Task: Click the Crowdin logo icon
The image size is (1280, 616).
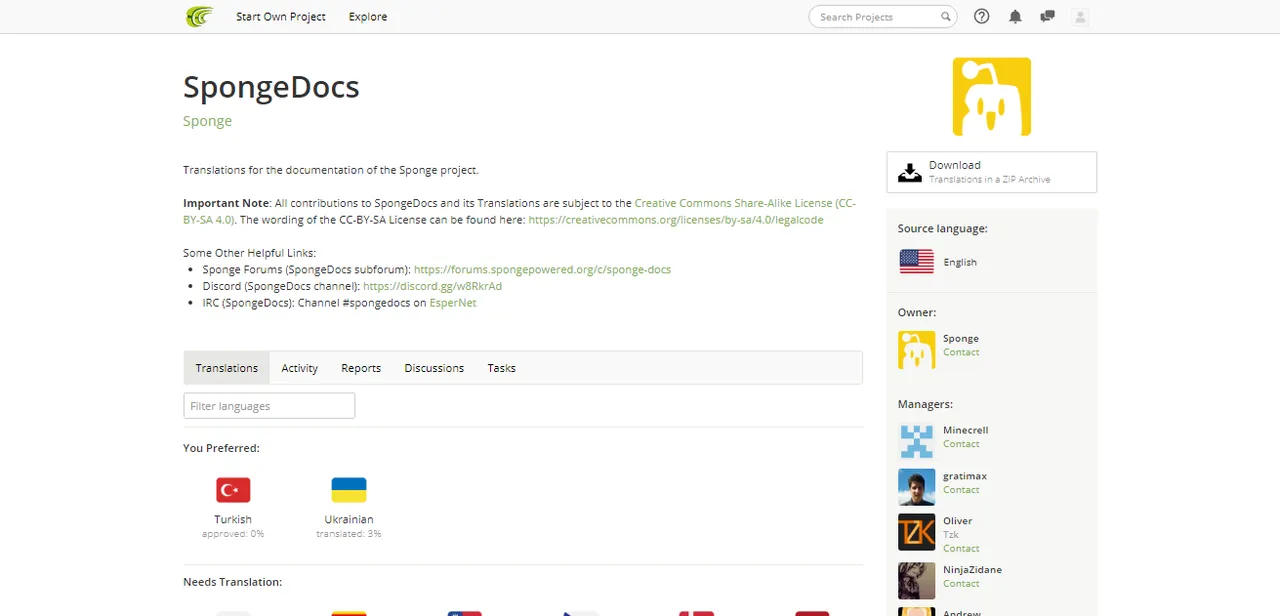Action: (199, 17)
